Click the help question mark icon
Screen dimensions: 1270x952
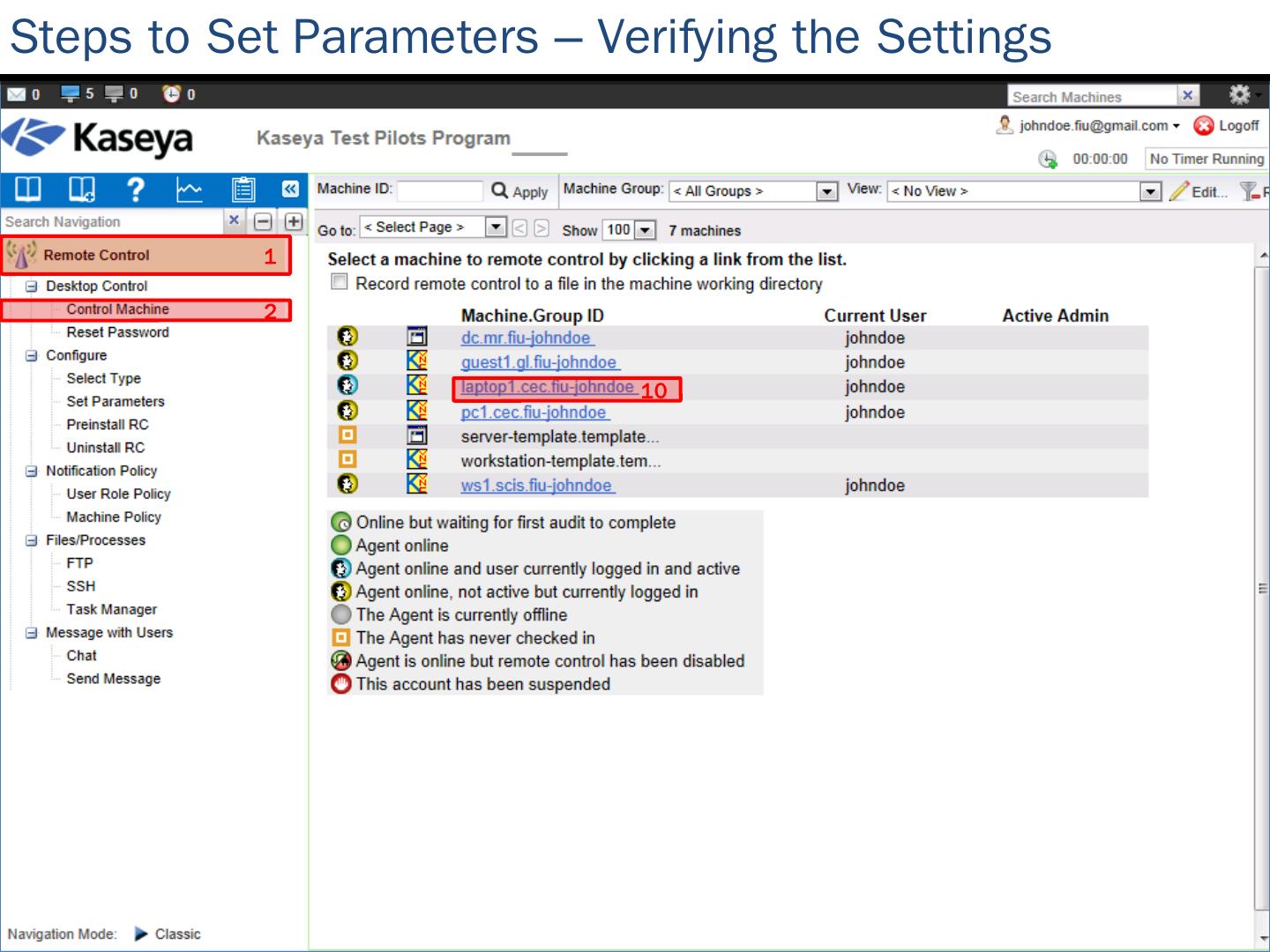[135, 190]
